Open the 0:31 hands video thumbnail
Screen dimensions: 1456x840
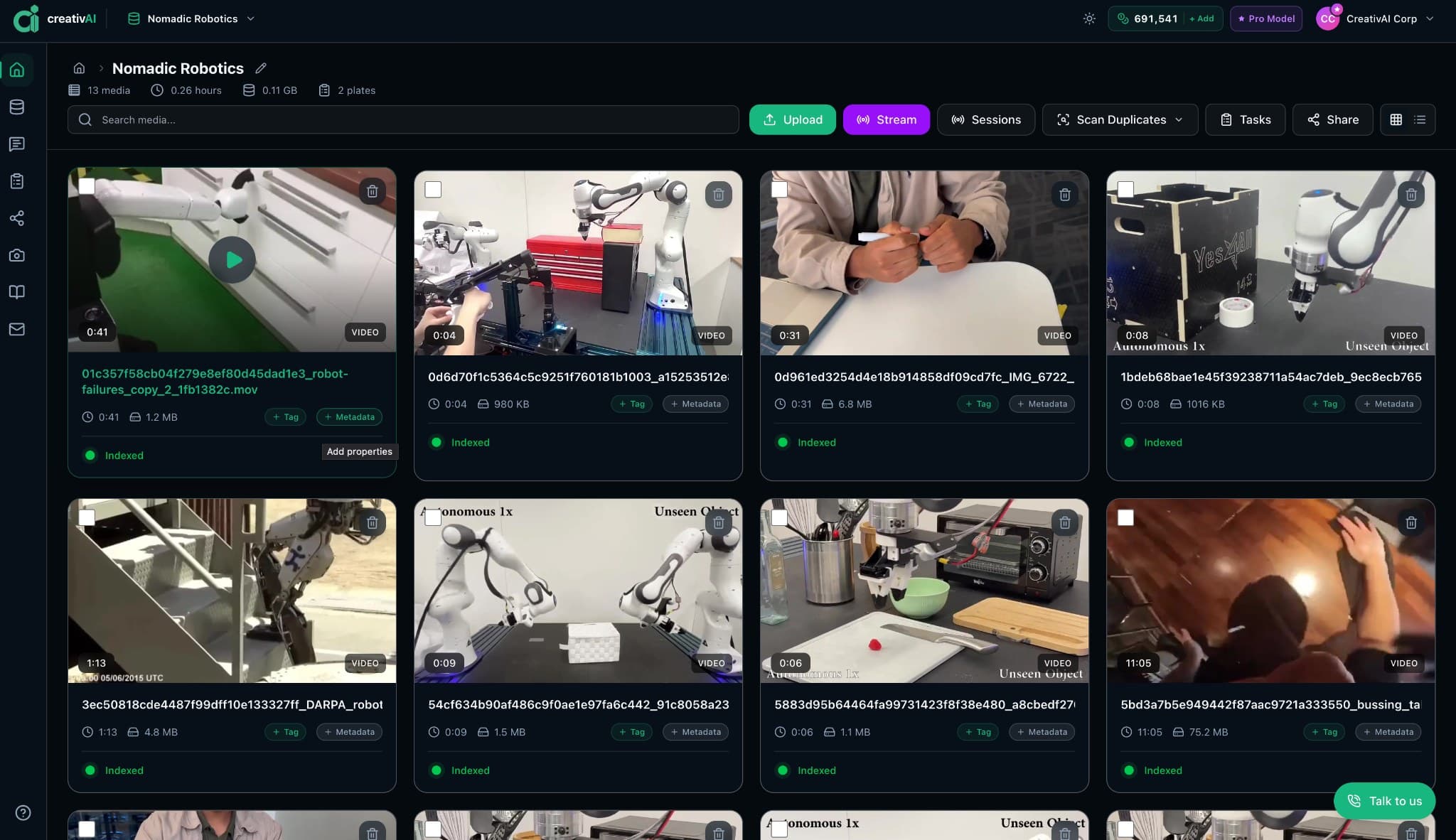pos(924,263)
